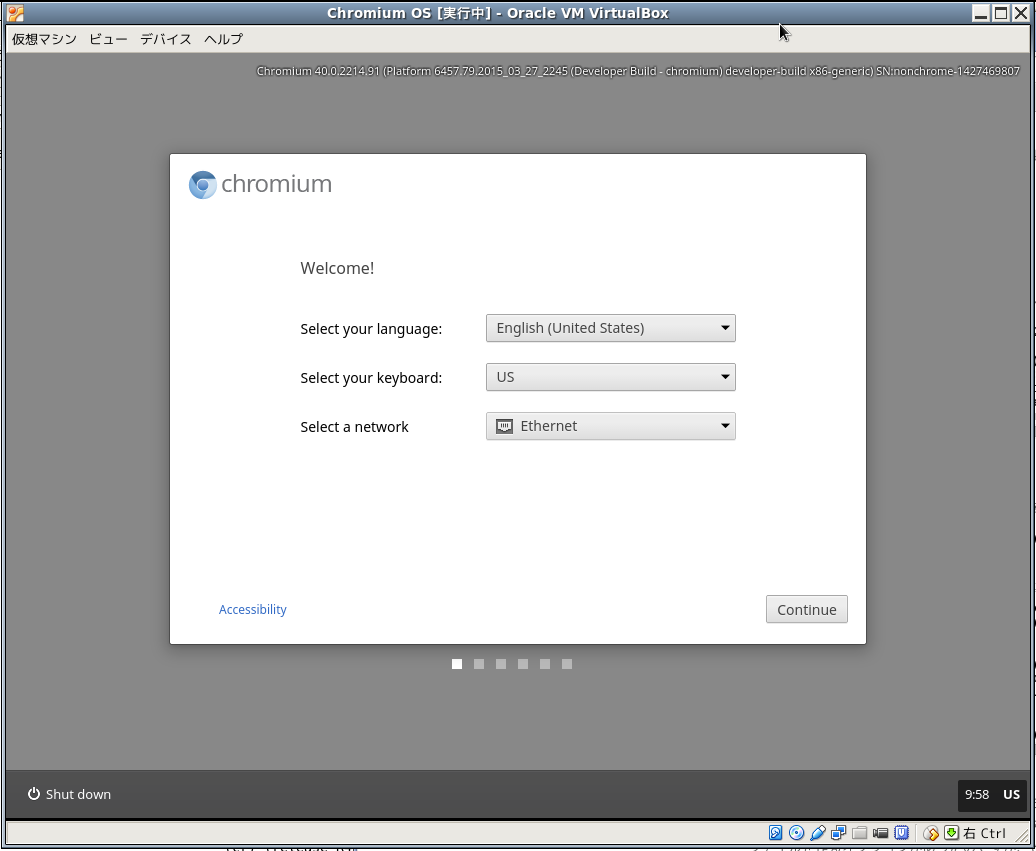This screenshot has width=1036, height=851.
Task: Open the ヘルプ menu
Action: [223, 39]
